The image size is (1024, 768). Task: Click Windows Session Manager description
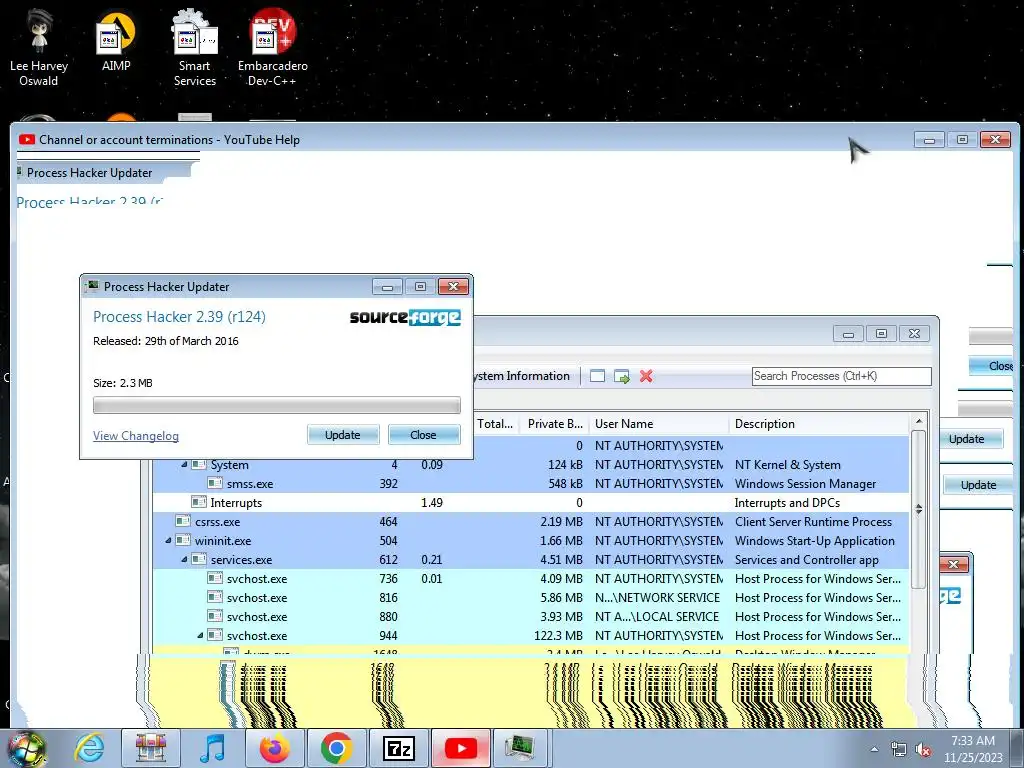(x=805, y=484)
